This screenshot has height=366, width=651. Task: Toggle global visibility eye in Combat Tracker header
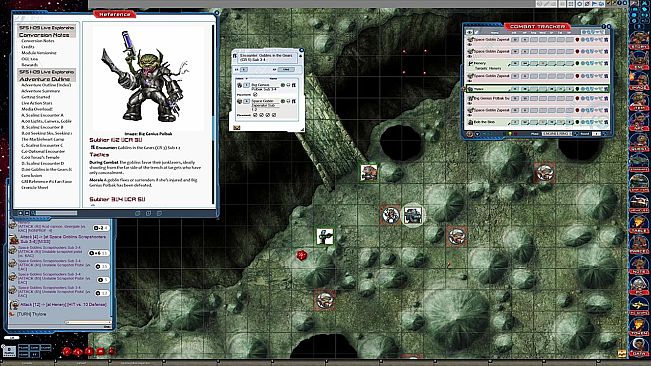[470, 32]
